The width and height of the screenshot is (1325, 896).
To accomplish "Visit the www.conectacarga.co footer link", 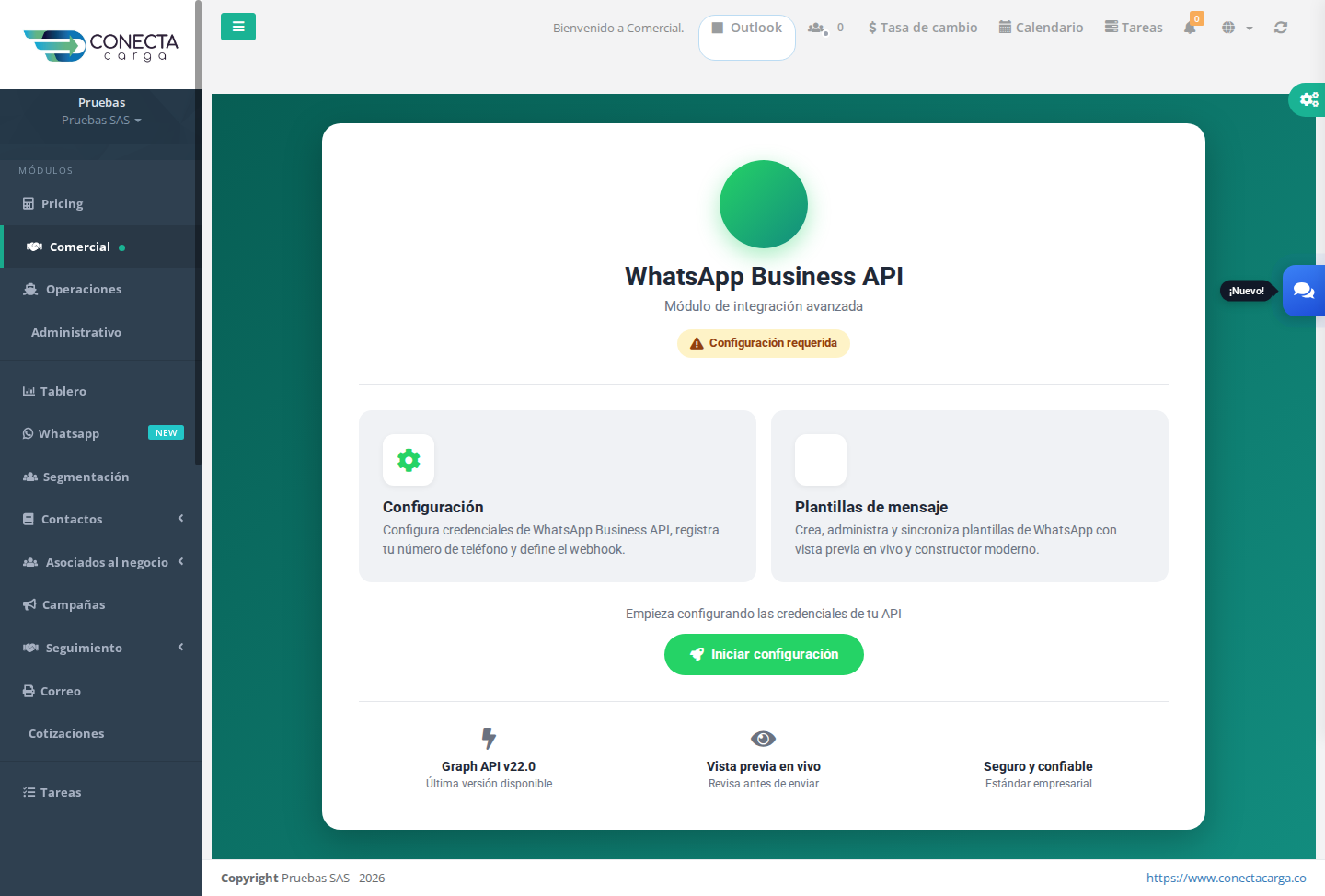I will click(x=1227, y=878).
